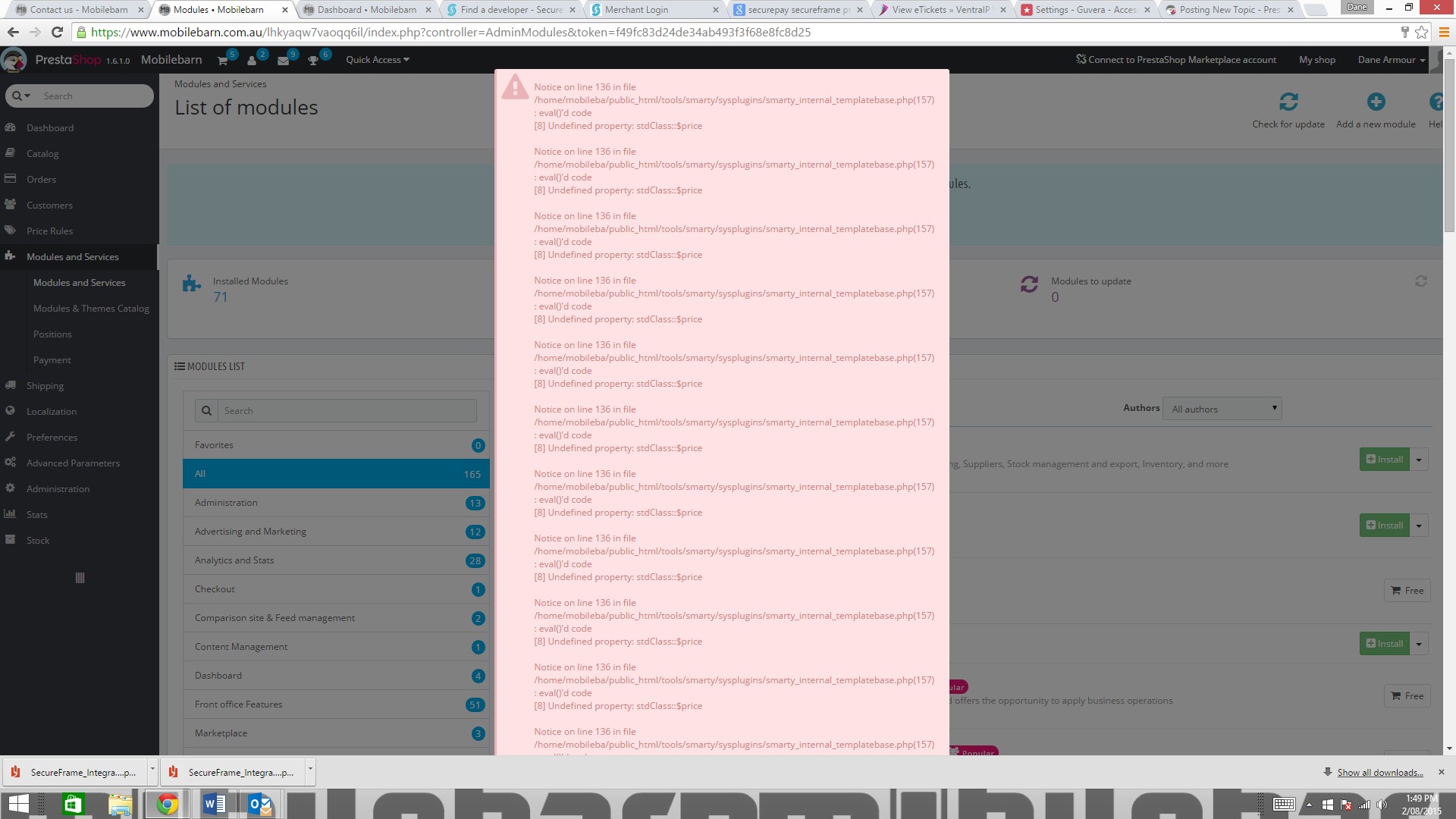Open the Catalog sidebar menu
The image size is (1456, 819).
pyautogui.click(x=42, y=154)
